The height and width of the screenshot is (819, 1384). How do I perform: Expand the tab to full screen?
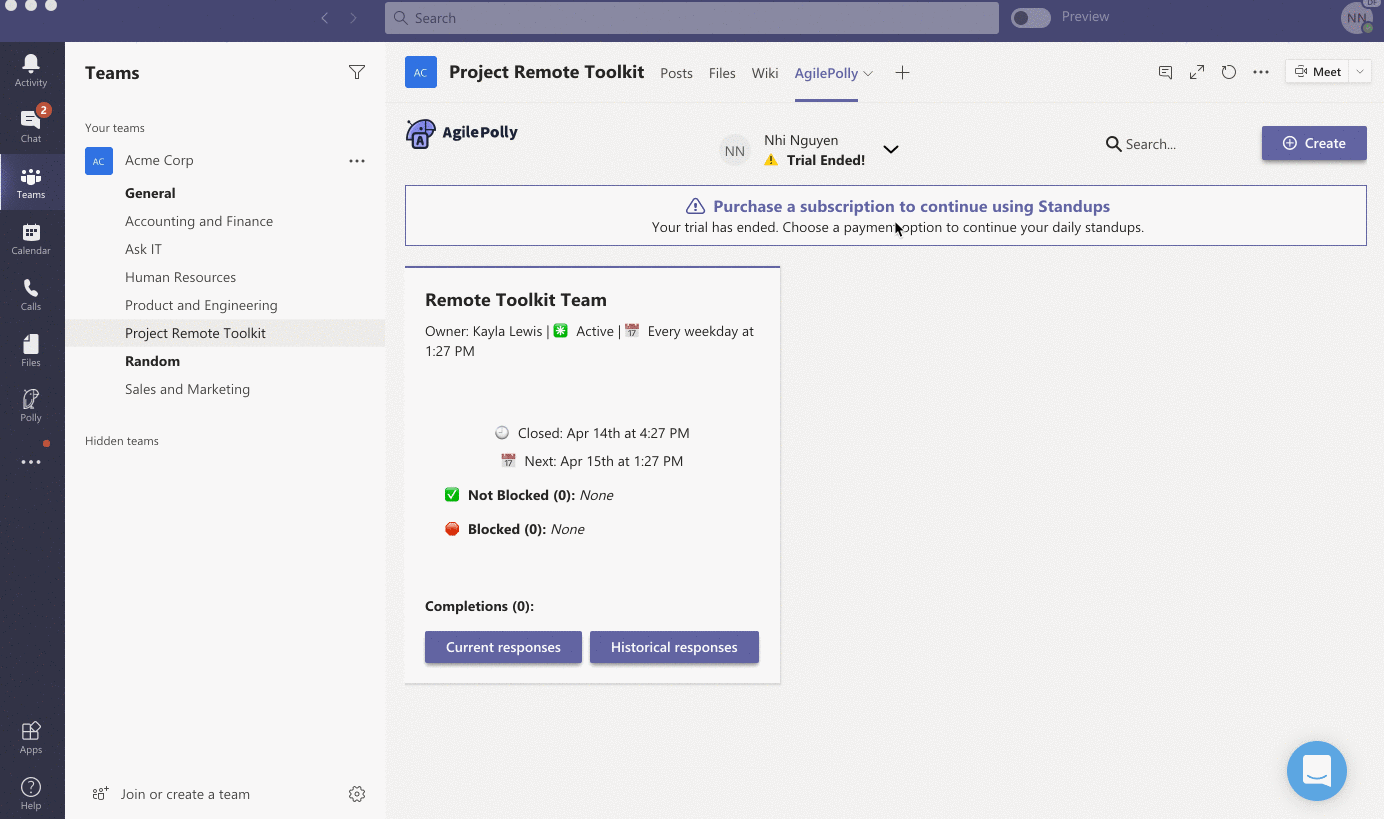click(1197, 72)
